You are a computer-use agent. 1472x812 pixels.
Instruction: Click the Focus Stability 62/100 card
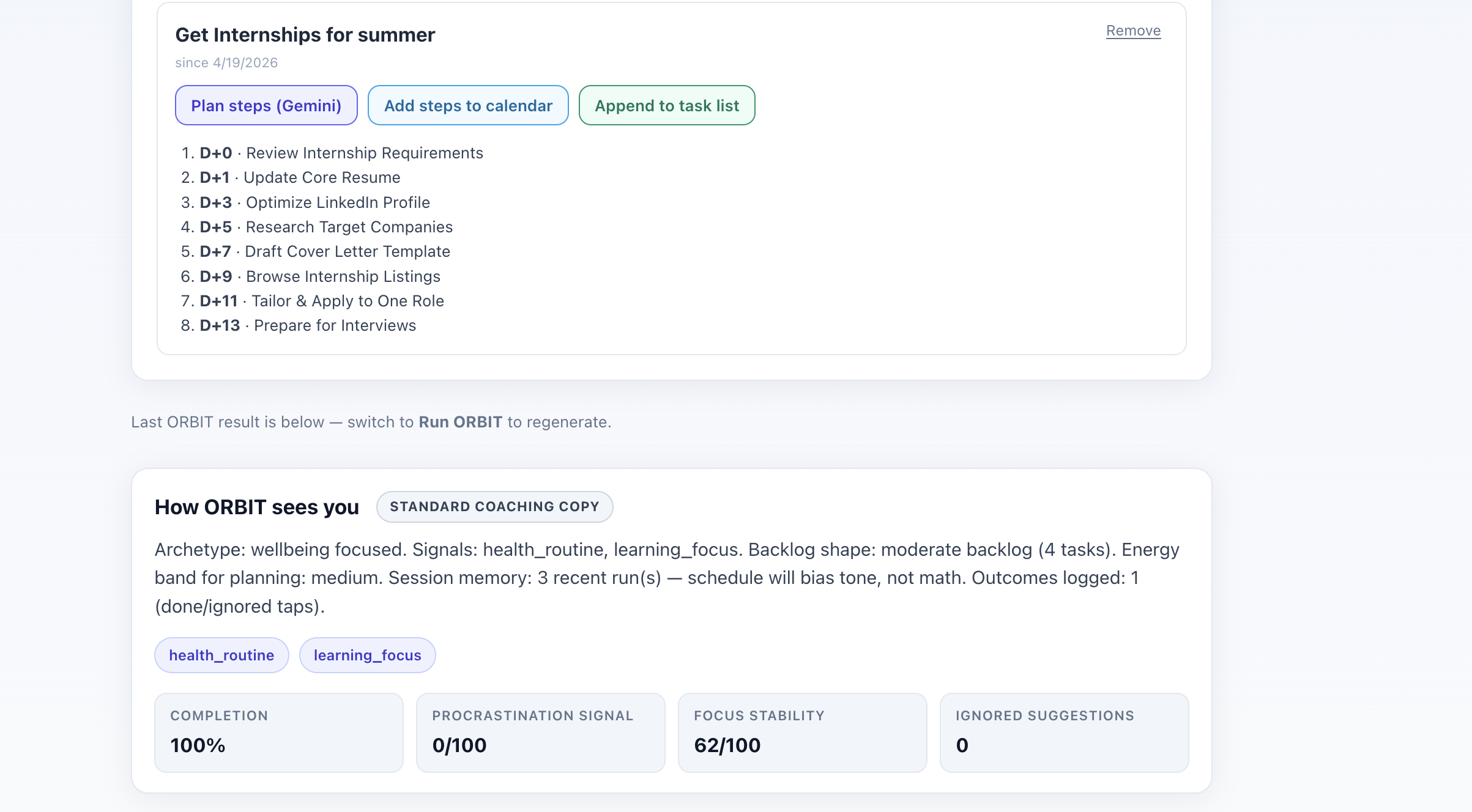pos(802,732)
